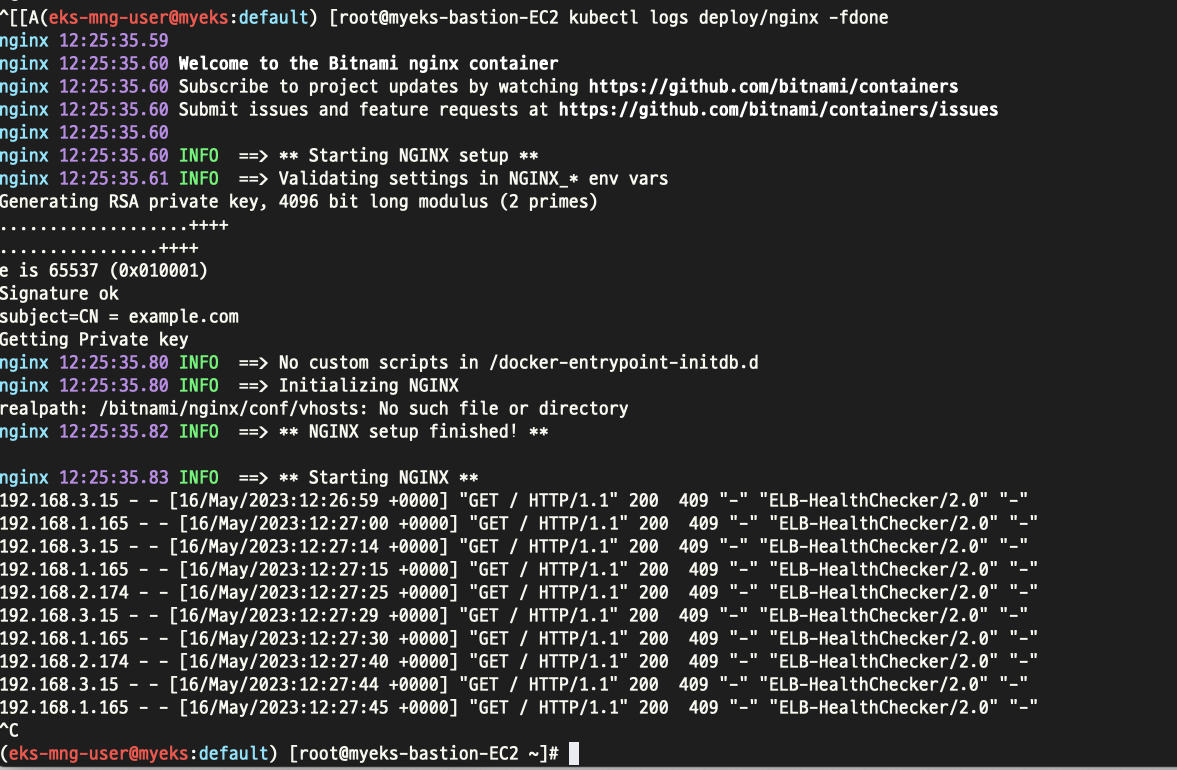Viewport: 1177px width, 770px height.
Task: Click the 'Initializing NGINX' log line
Action: click(x=369, y=386)
